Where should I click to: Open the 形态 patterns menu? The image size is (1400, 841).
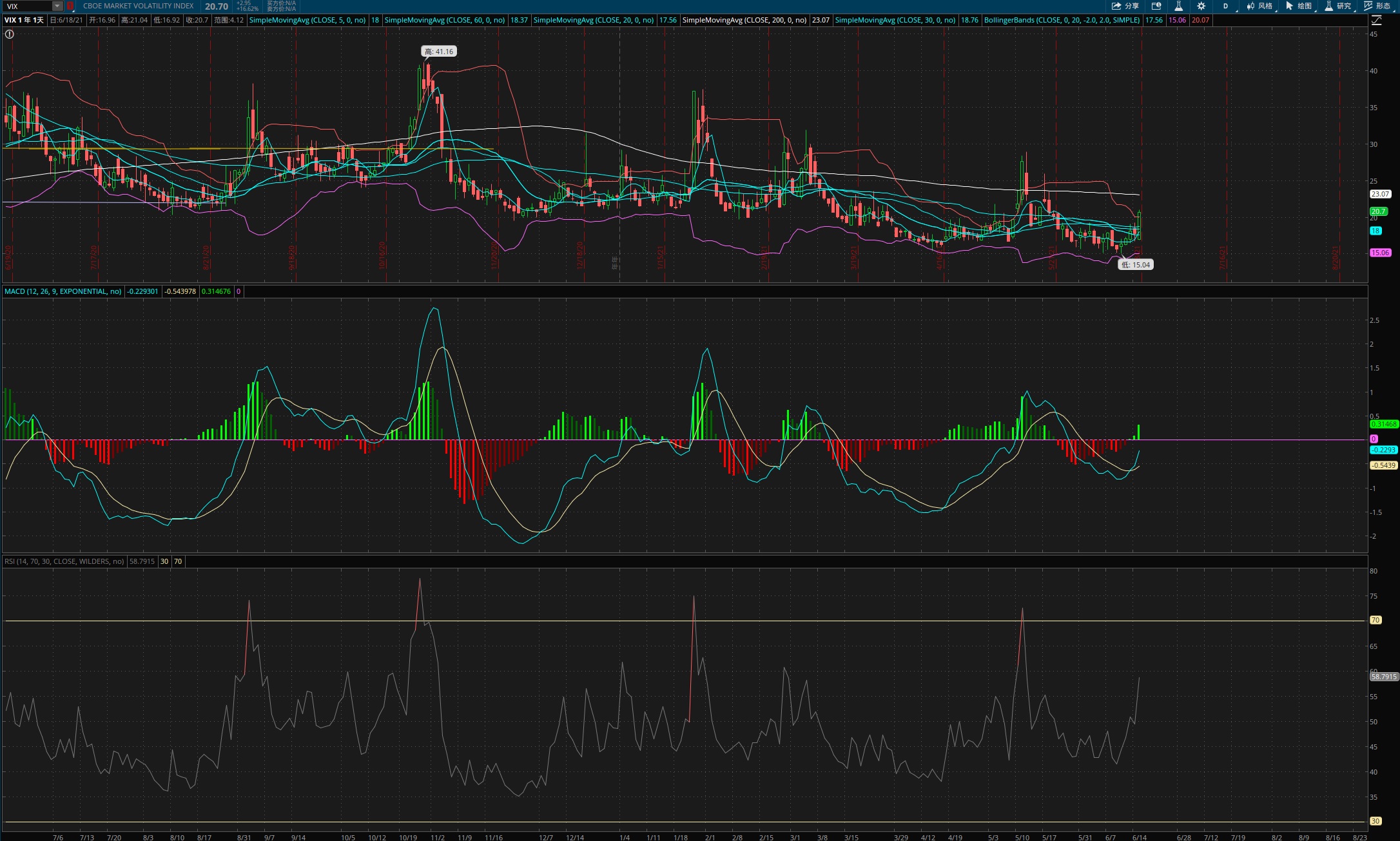pos(1377,6)
